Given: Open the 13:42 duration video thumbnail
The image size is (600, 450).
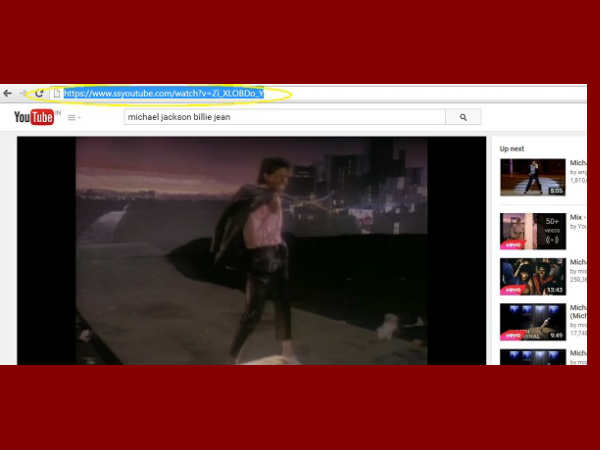Looking at the screenshot, I should tap(533, 277).
